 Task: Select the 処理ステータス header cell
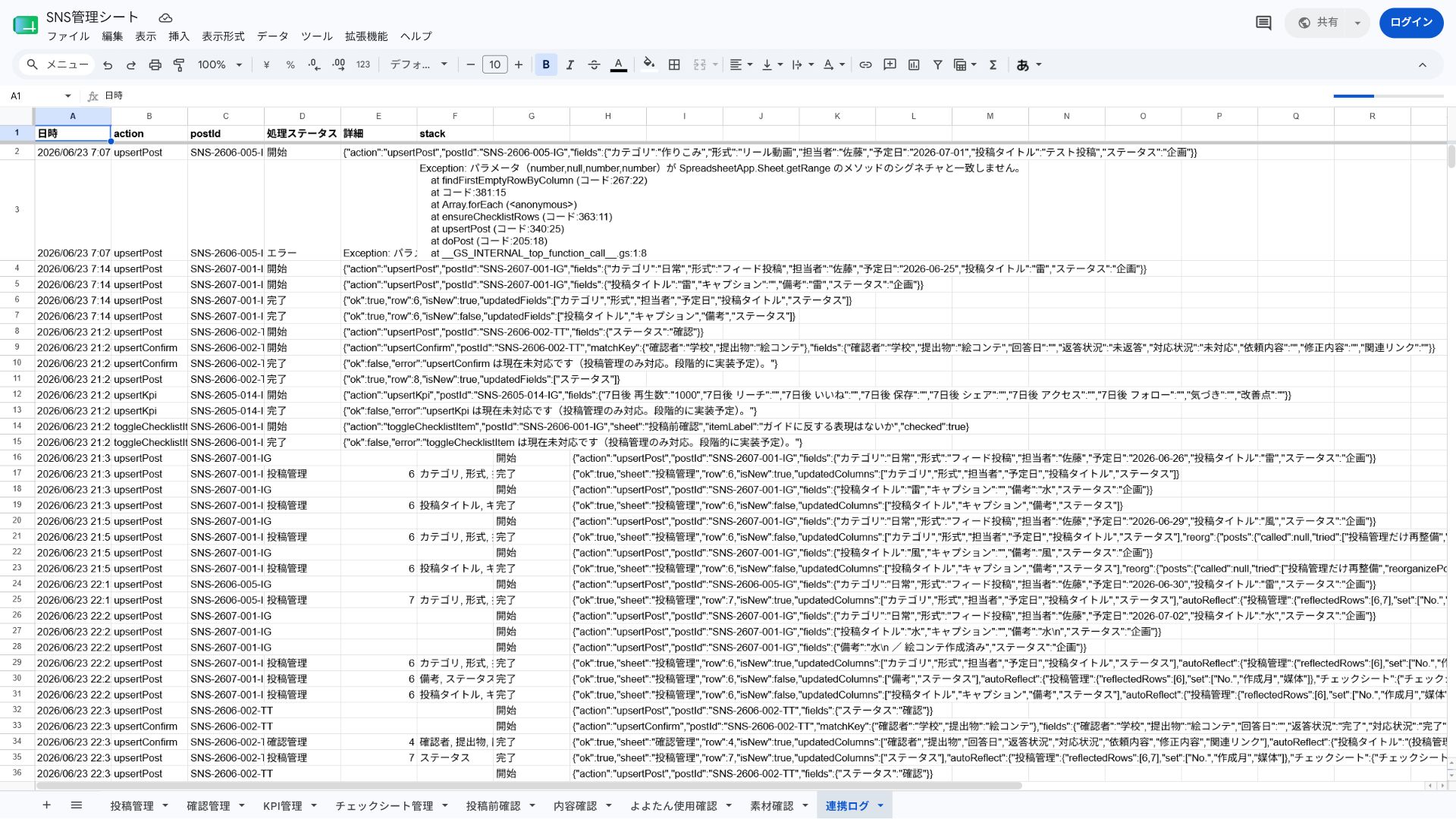coord(302,133)
